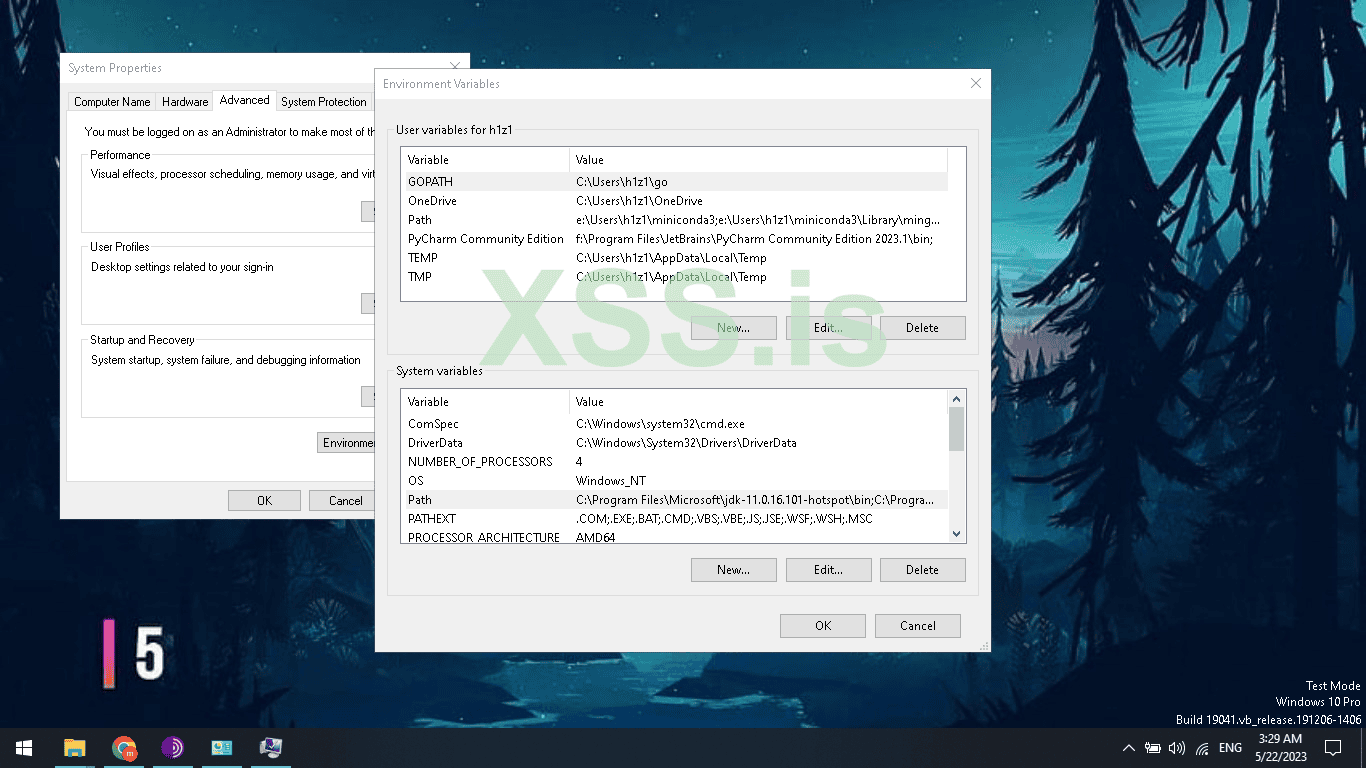Click Value column header in System variables

point(758,402)
